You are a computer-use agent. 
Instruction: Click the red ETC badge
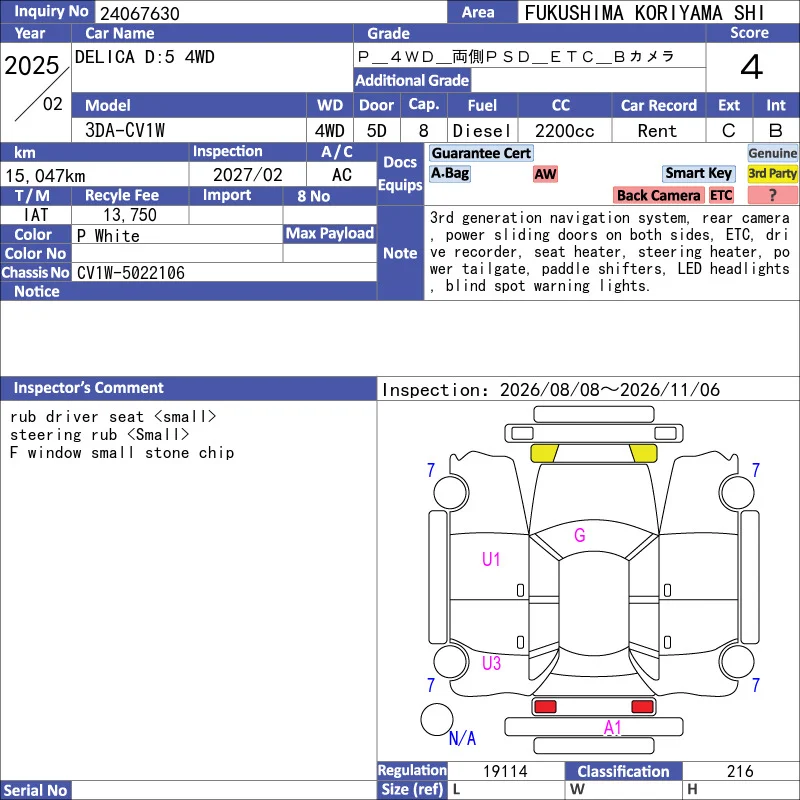click(x=721, y=195)
